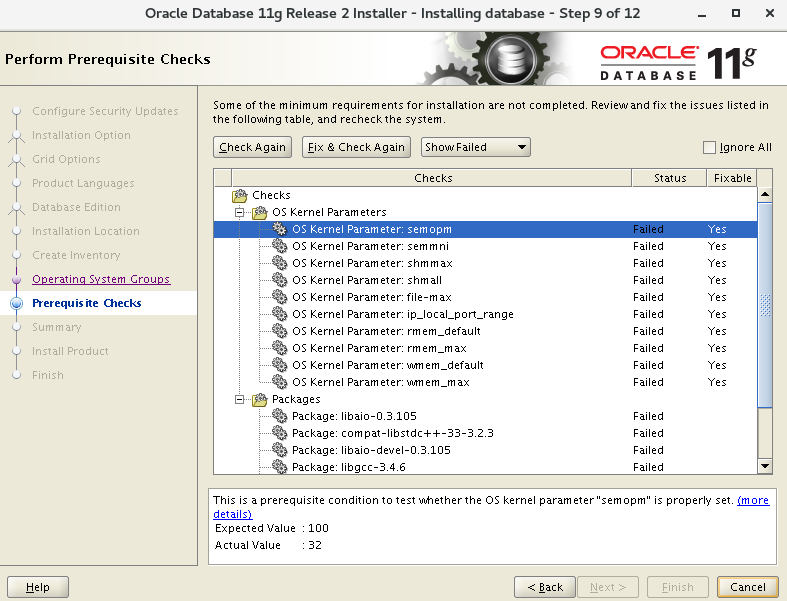Image resolution: width=787 pixels, height=601 pixels.
Task: Click the gear icon beside libaio-0.3.105 package
Action: (x=280, y=416)
